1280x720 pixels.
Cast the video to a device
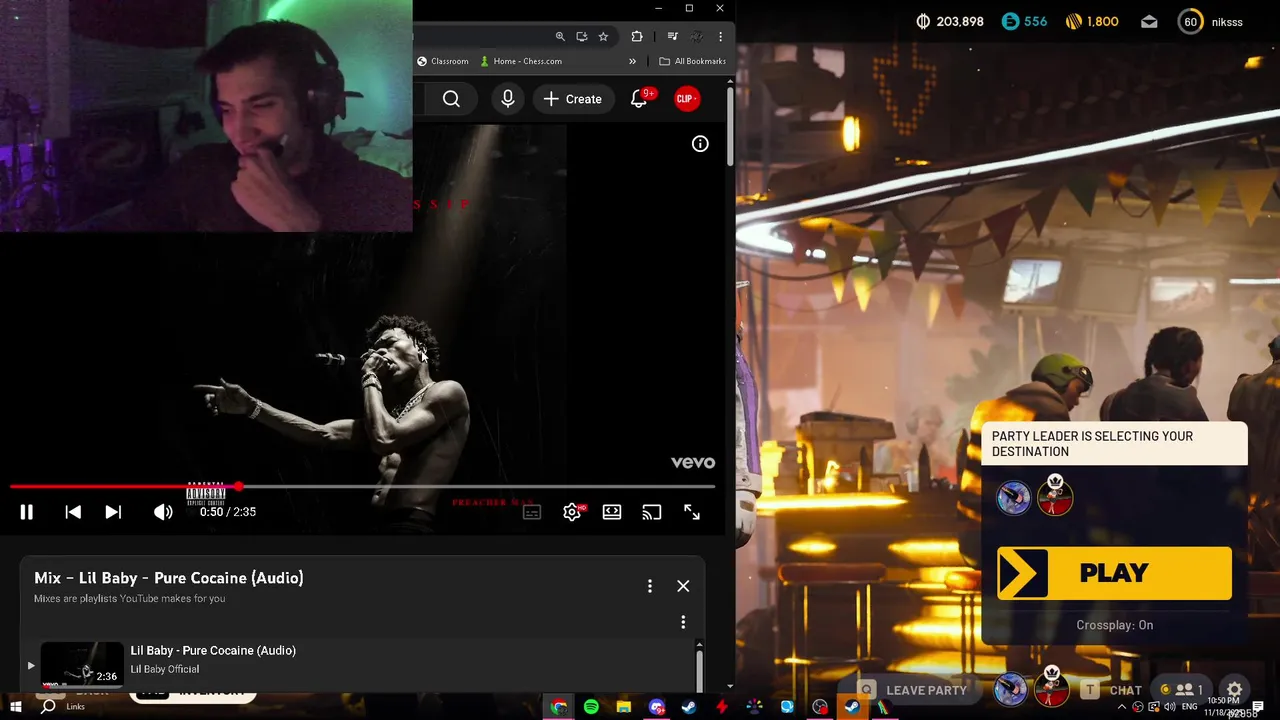point(652,512)
